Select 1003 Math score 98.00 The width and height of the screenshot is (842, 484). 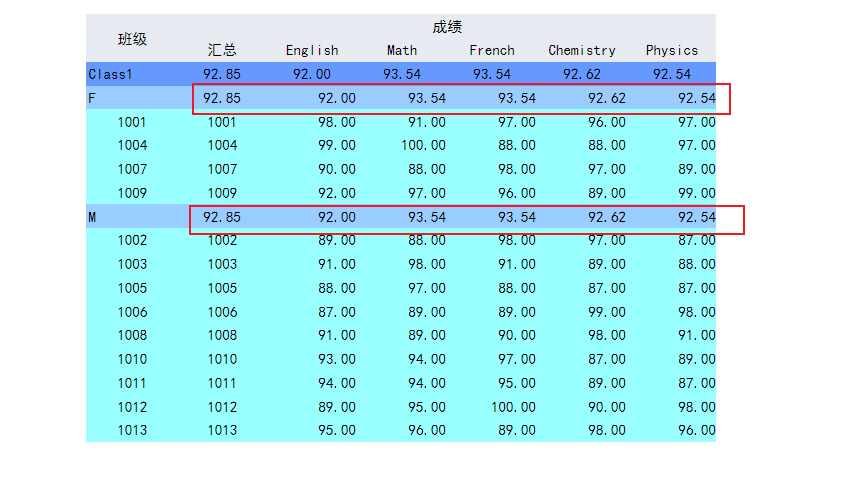pos(427,264)
